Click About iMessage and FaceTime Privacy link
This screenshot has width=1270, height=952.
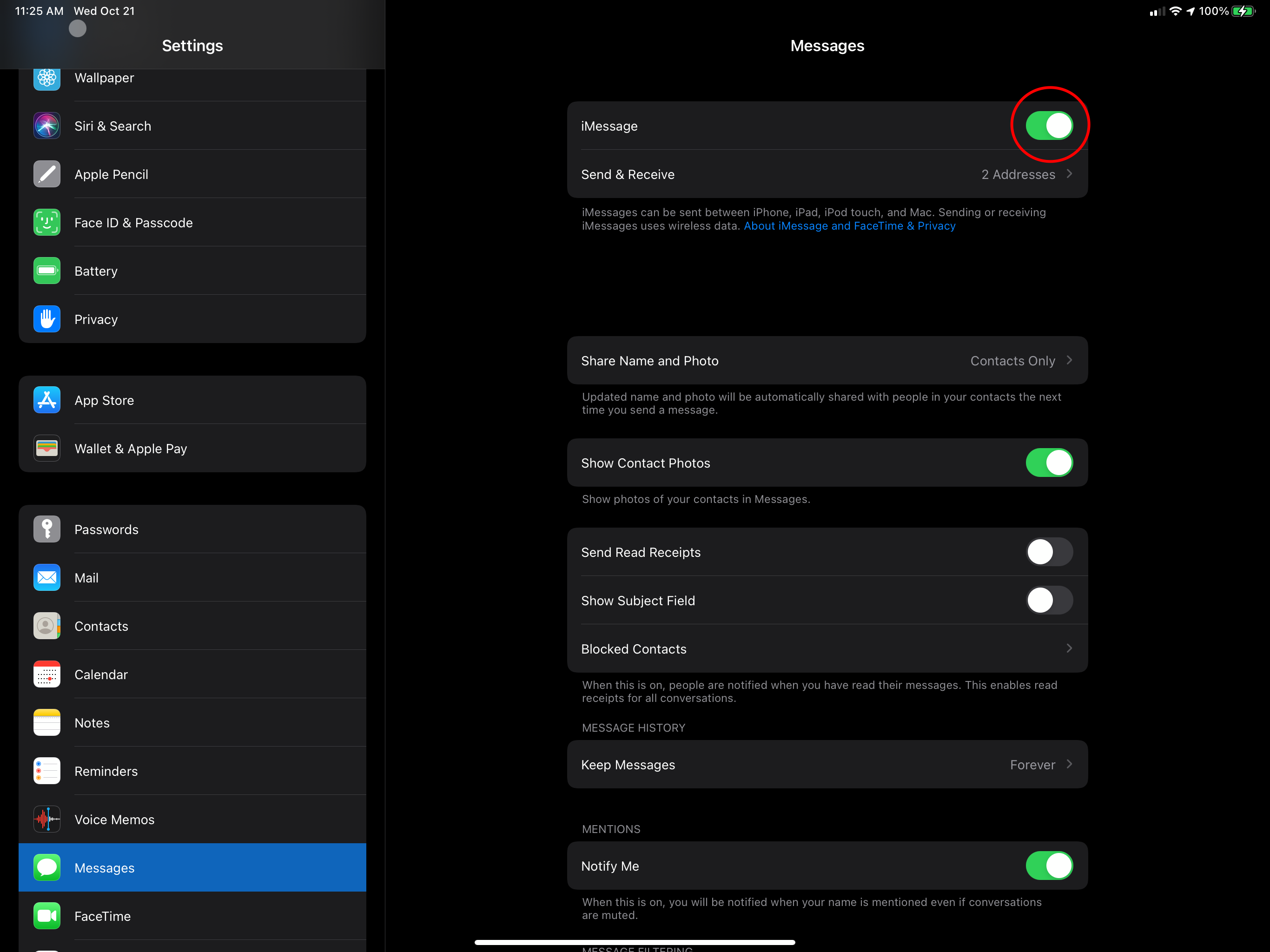[848, 225]
